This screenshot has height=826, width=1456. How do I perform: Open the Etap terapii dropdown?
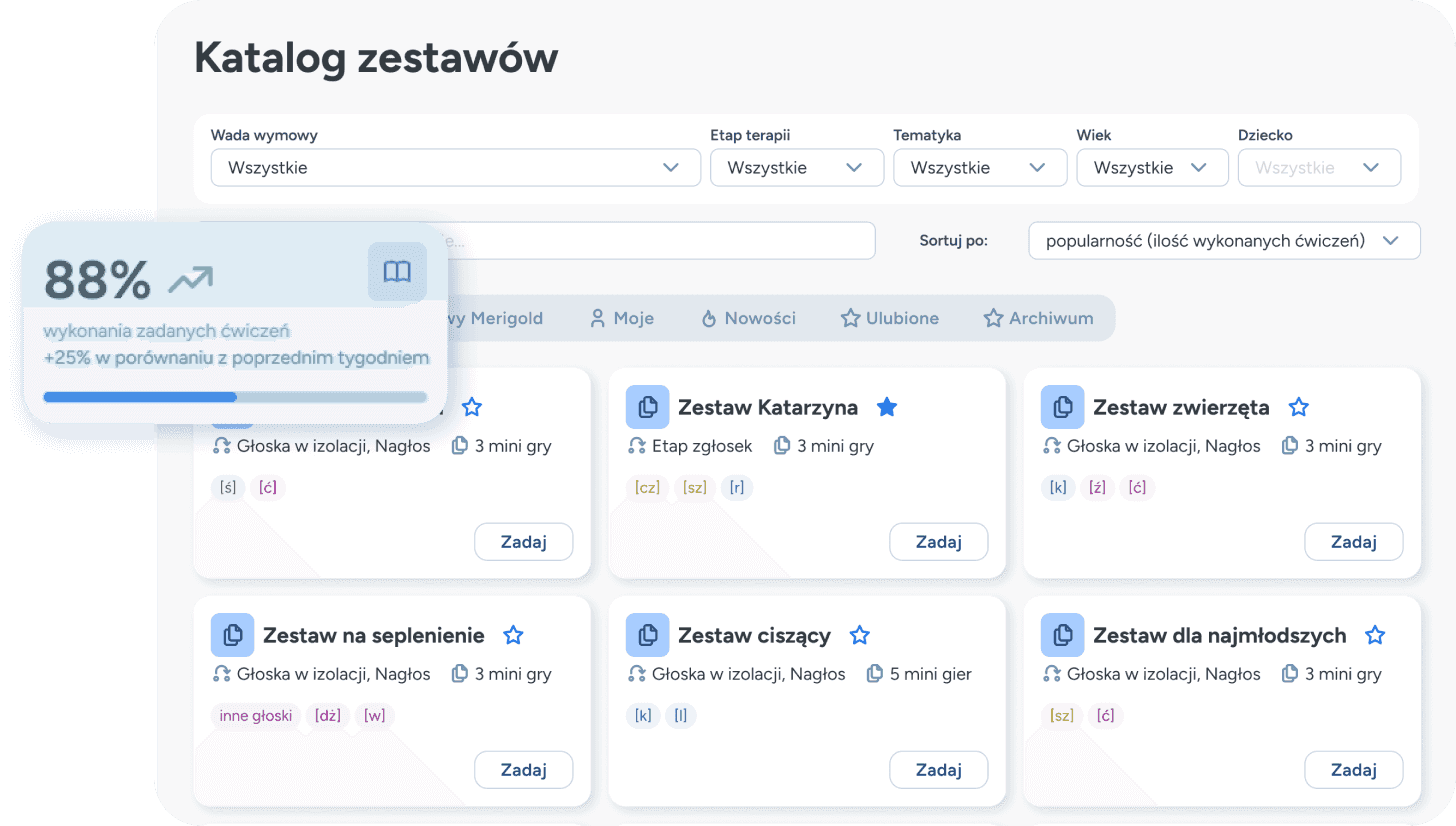point(796,168)
